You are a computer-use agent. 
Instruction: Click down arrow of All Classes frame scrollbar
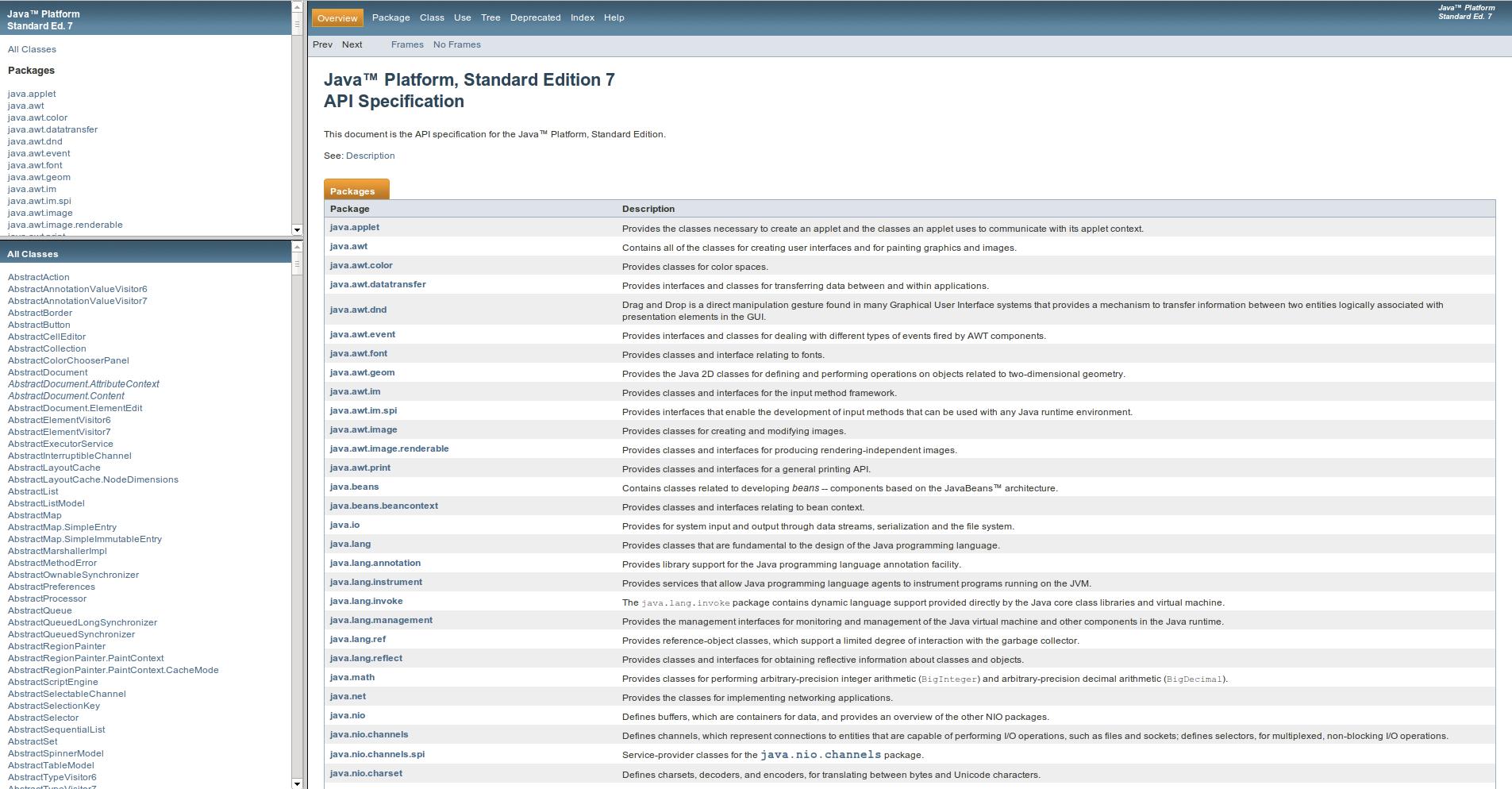(297, 783)
